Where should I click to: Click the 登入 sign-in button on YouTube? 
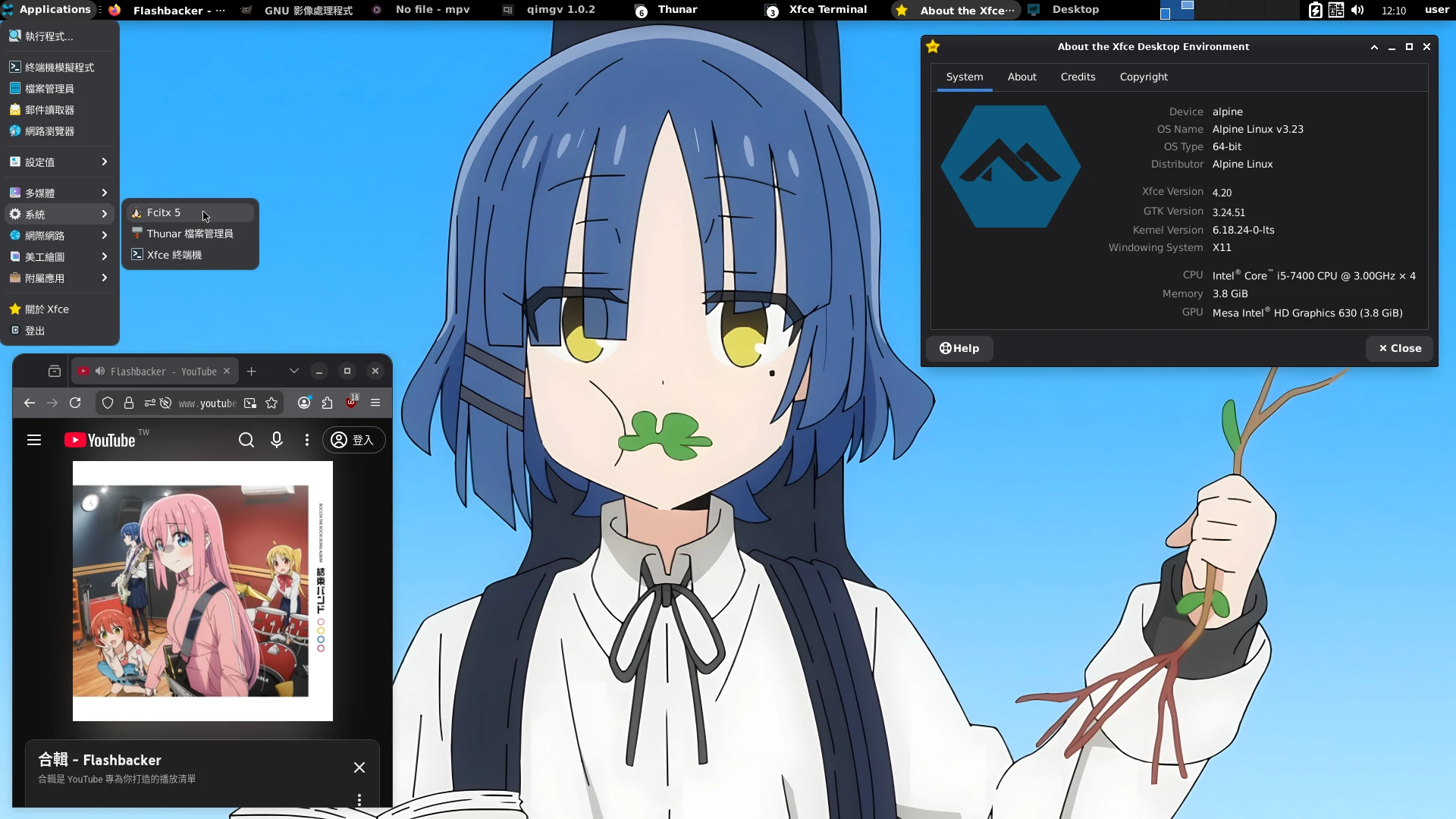pyautogui.click(x=353, y=440)
